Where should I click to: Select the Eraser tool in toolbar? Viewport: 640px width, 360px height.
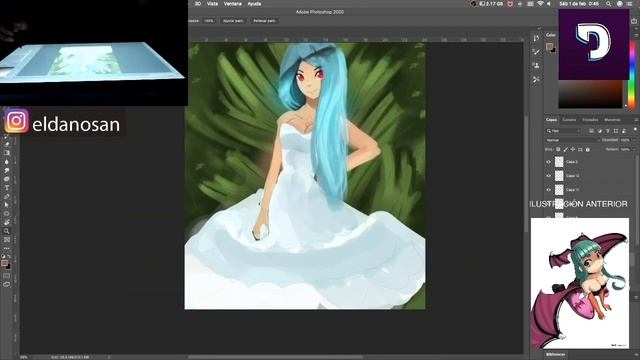pos(7,144)
